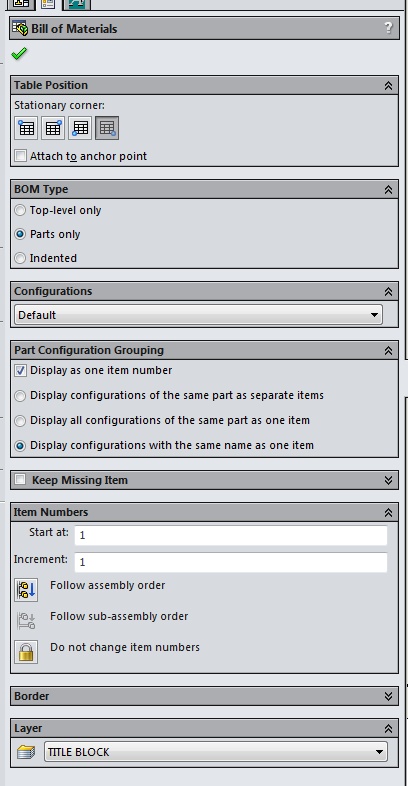Image resolution: width=408 pixels, height=786 pixels.
Task: Click Follow assembly order icon
Action: pos(26,590)
